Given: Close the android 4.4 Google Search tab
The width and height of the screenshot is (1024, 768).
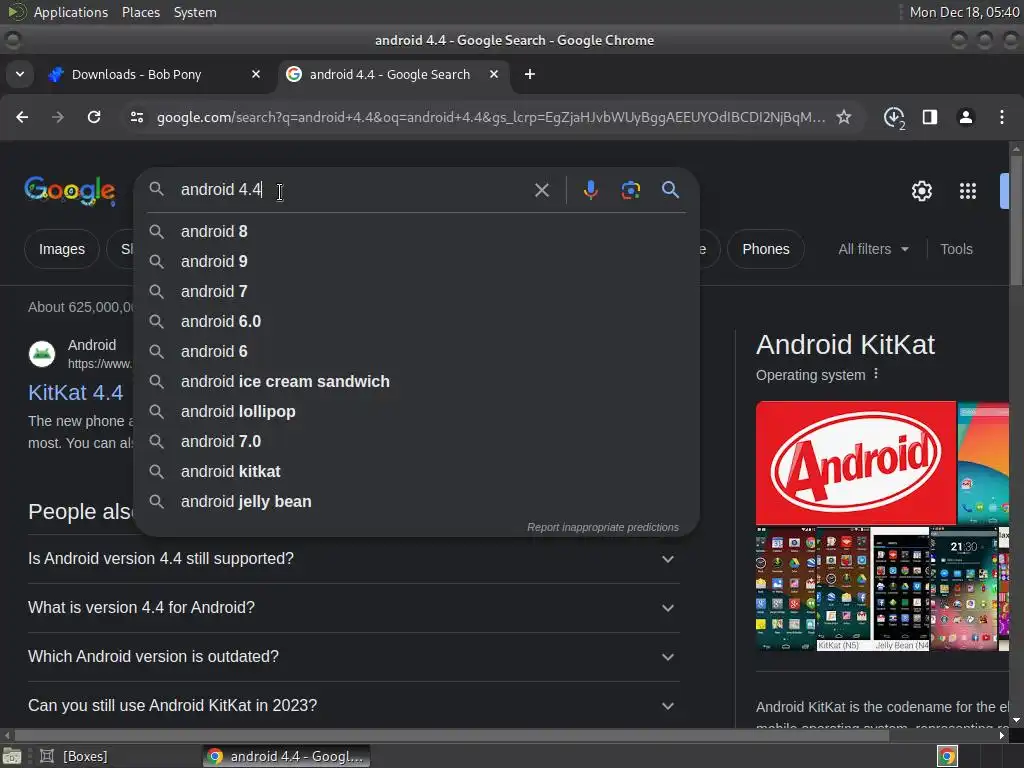Looking at the screenshot, I should (x=494, y=74).
